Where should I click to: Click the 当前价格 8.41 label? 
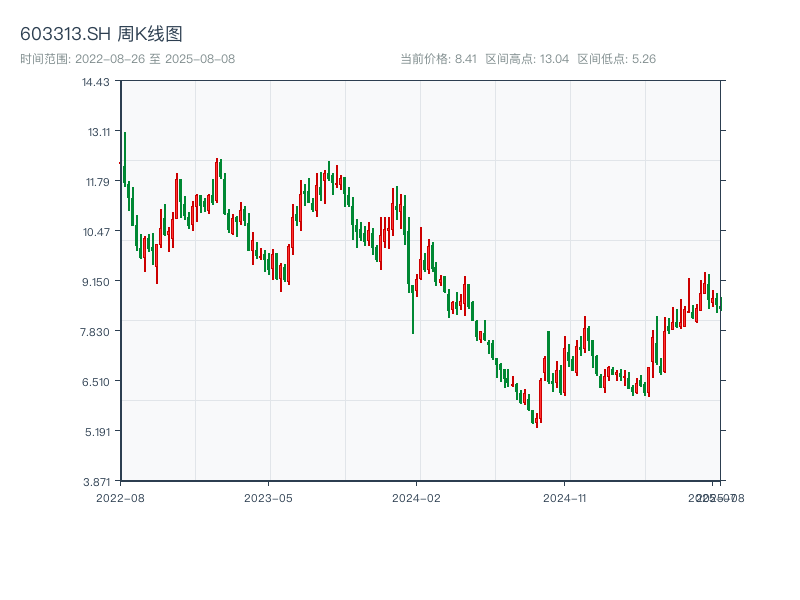[x=438, y=59]
